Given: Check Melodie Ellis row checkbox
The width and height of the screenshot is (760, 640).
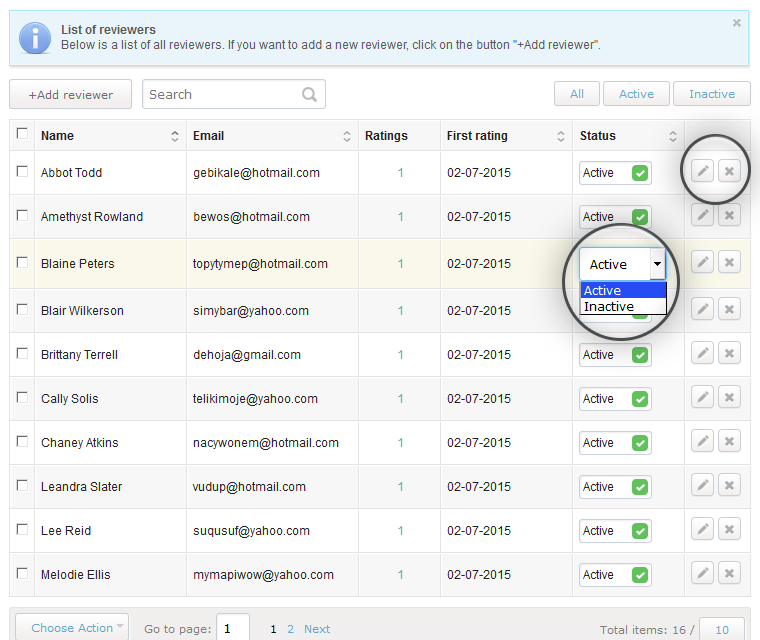Looking at the screenshot, I should point(22,573).
